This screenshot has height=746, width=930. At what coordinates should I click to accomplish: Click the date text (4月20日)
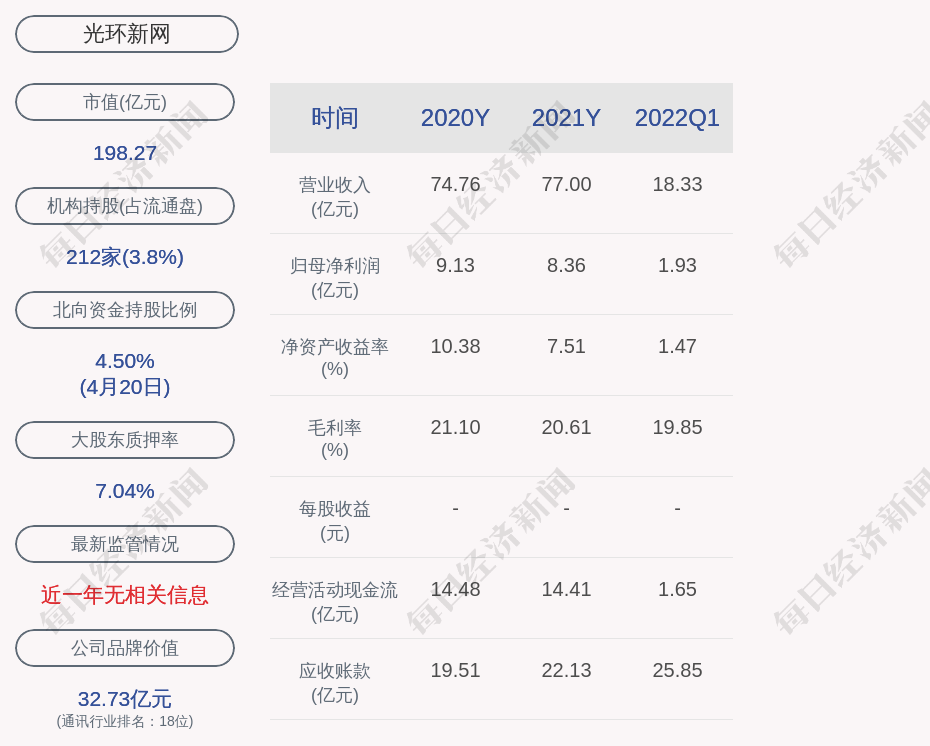[x=125, y=387]
